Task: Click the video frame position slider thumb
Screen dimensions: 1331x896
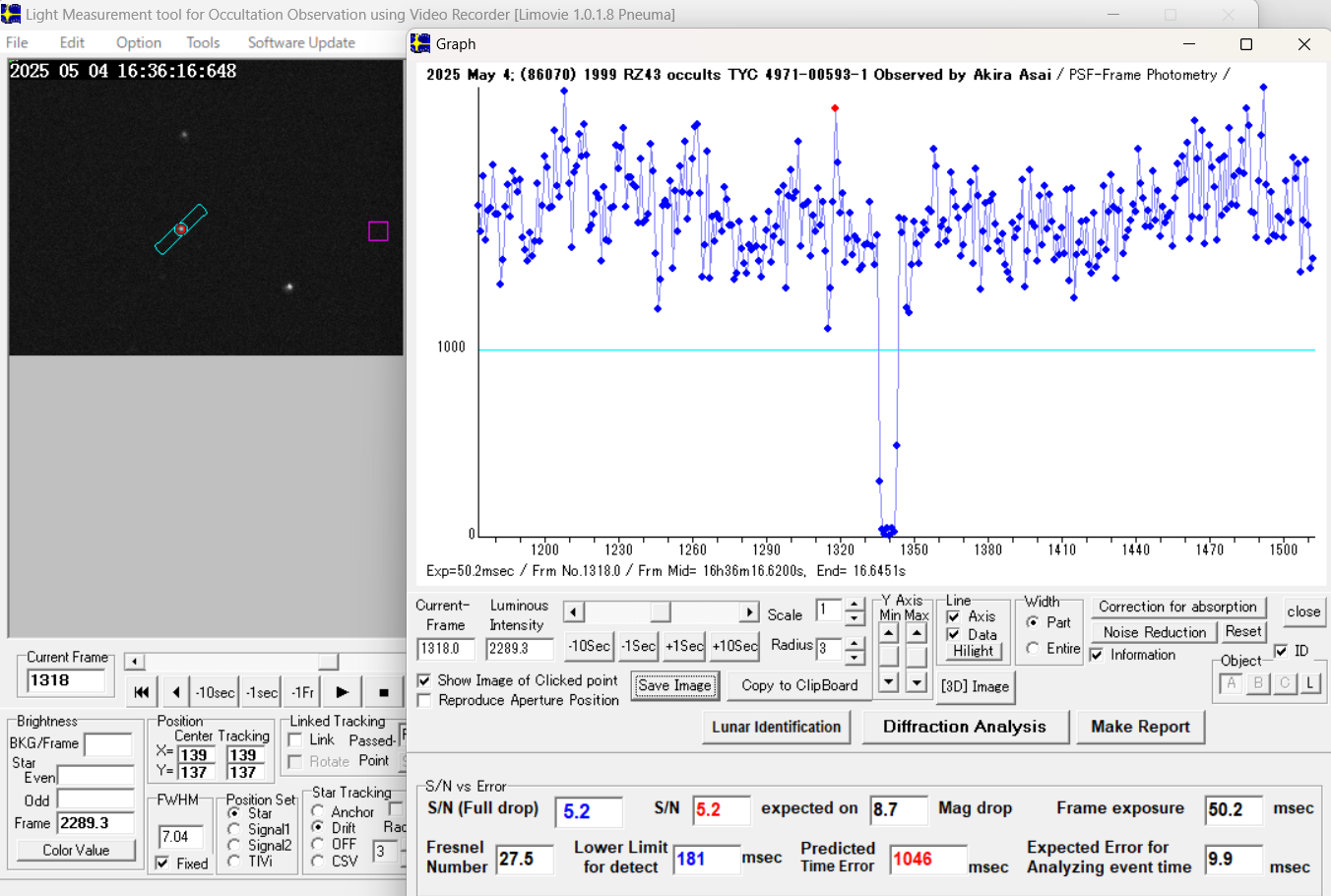Action: tap(328, 662)
